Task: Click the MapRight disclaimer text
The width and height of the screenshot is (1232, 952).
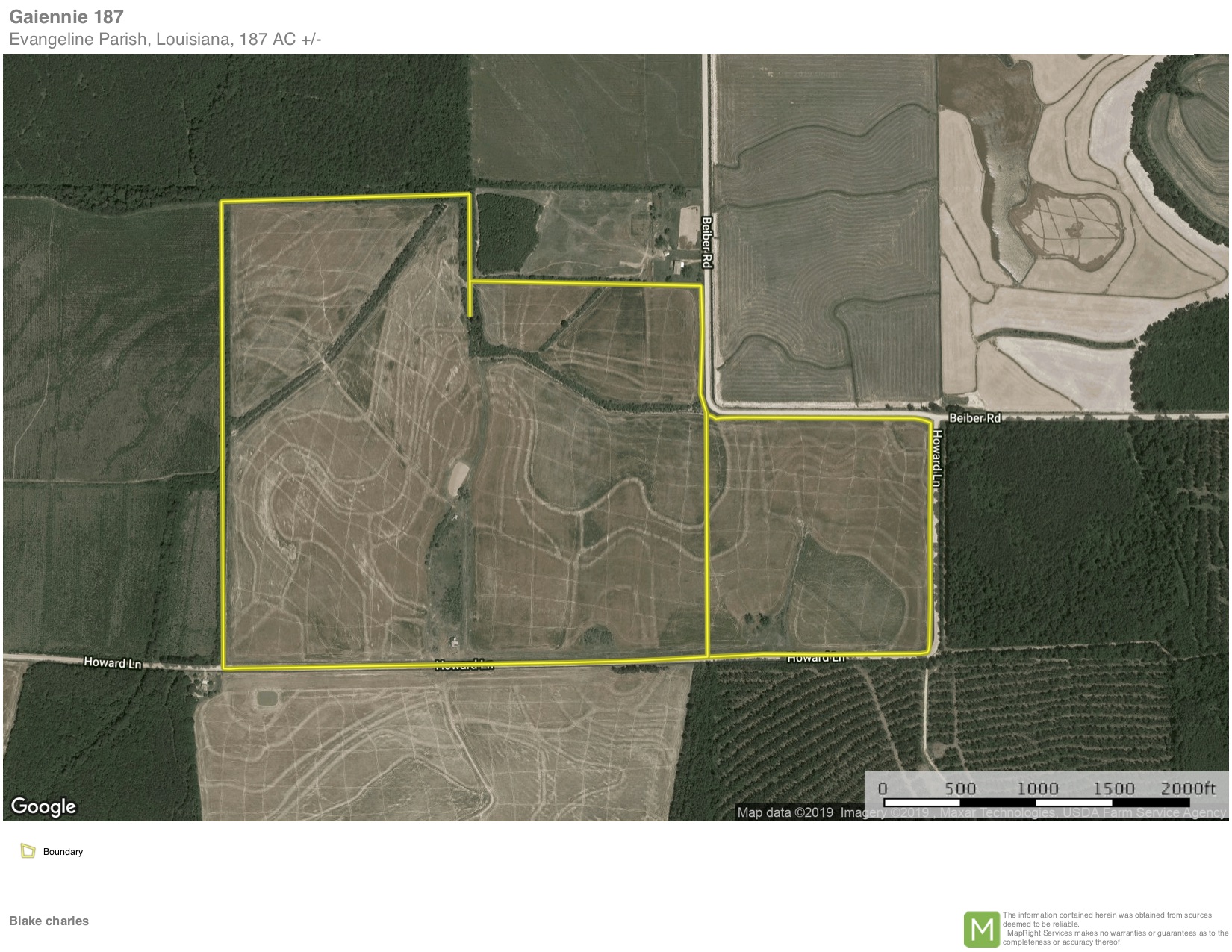Action: click(1115, 928)
